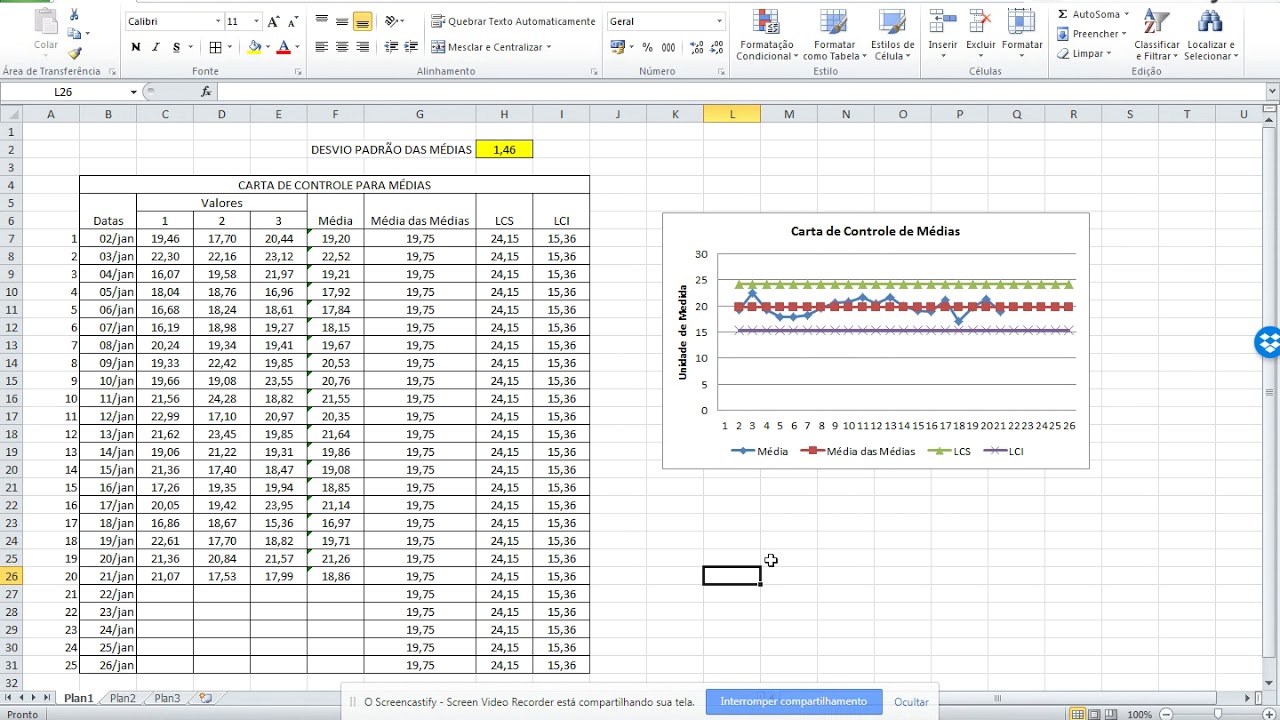The width and height of the screenshot is (1280, 720).
Task: Apply percent style format
Action: (648, 47)
